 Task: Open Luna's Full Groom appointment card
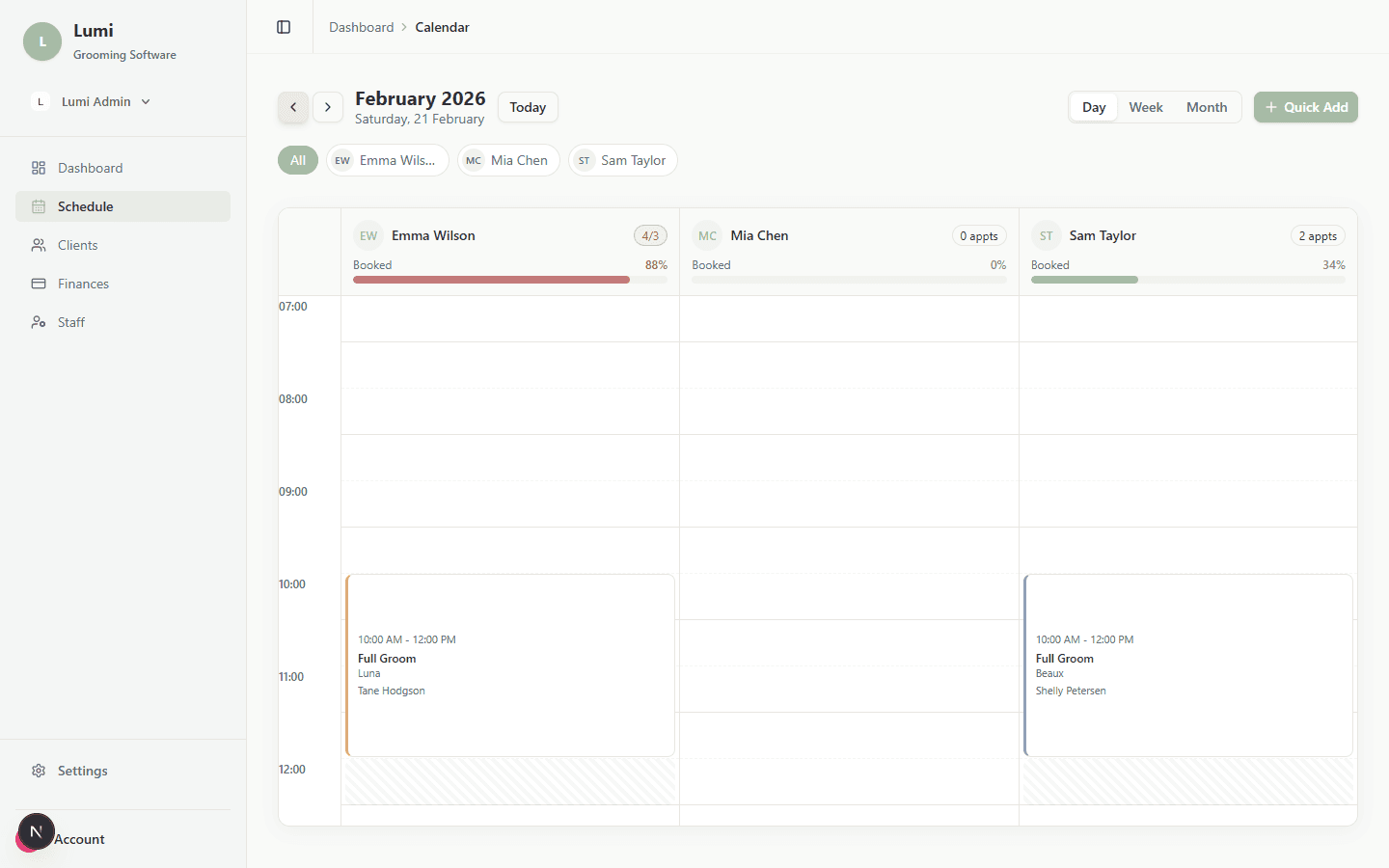[x=509, y=665]
